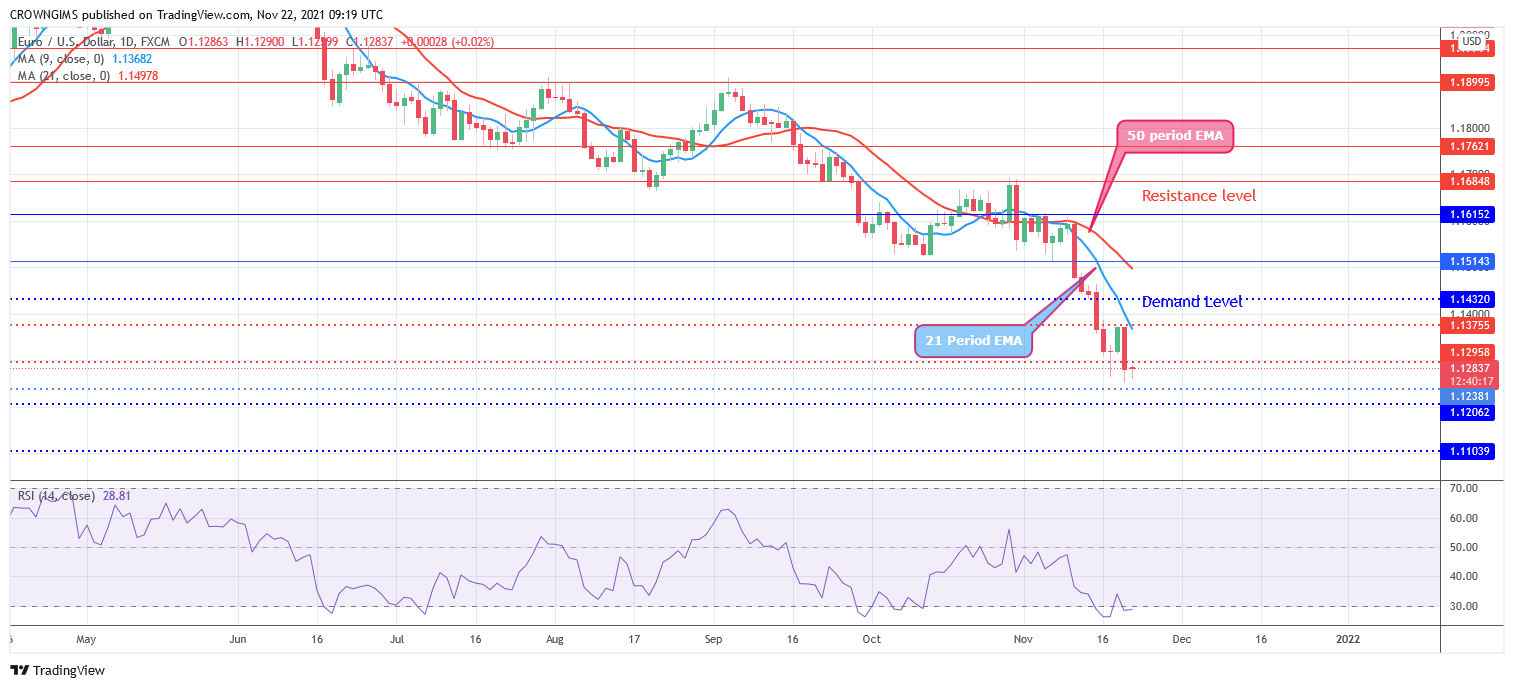Click the TradingView wordmark at bottom left
1514x688 pixels.
point(70,671)
